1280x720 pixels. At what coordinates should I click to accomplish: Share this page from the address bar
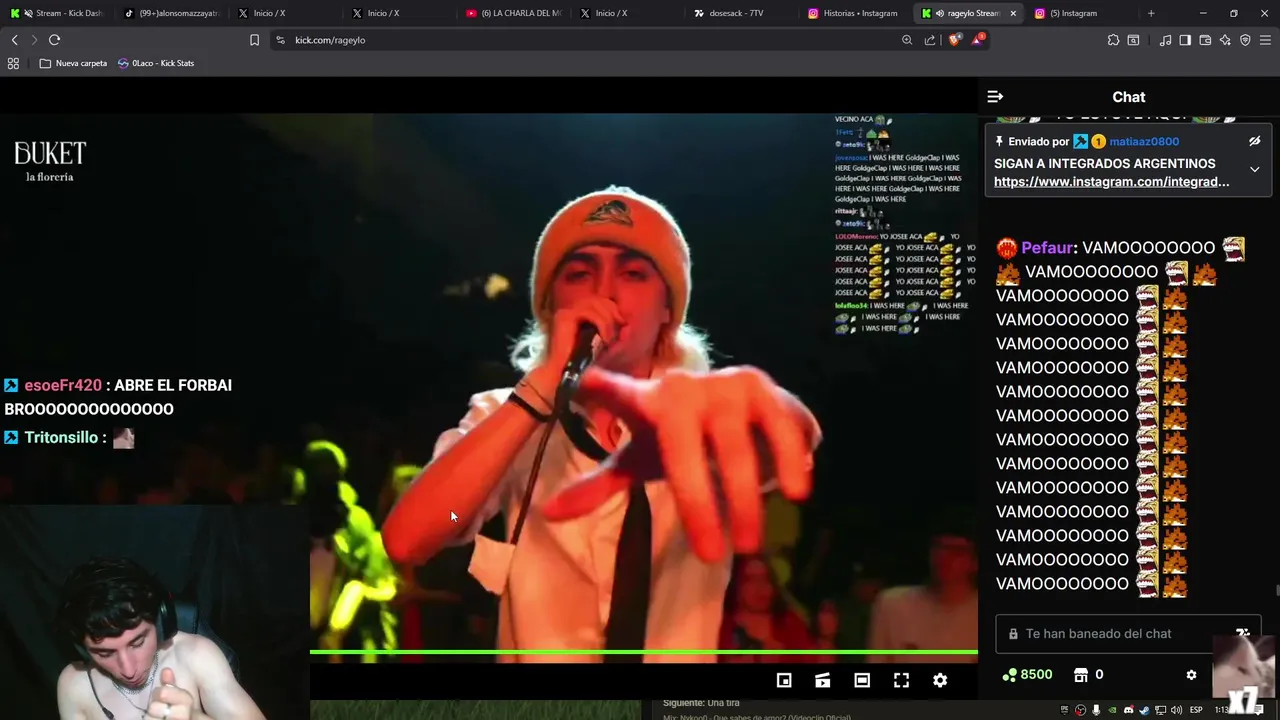[930, 40]
